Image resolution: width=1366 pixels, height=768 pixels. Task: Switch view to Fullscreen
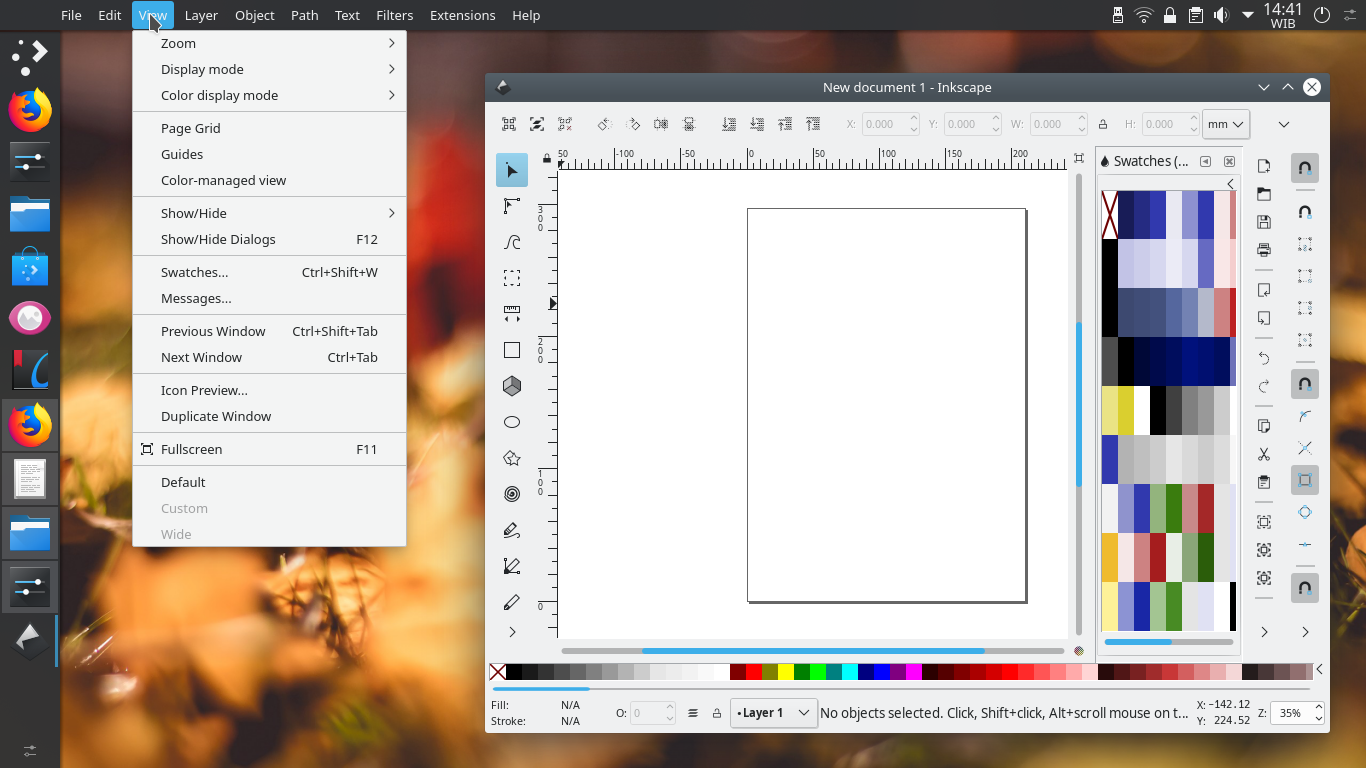click(192, 449)
